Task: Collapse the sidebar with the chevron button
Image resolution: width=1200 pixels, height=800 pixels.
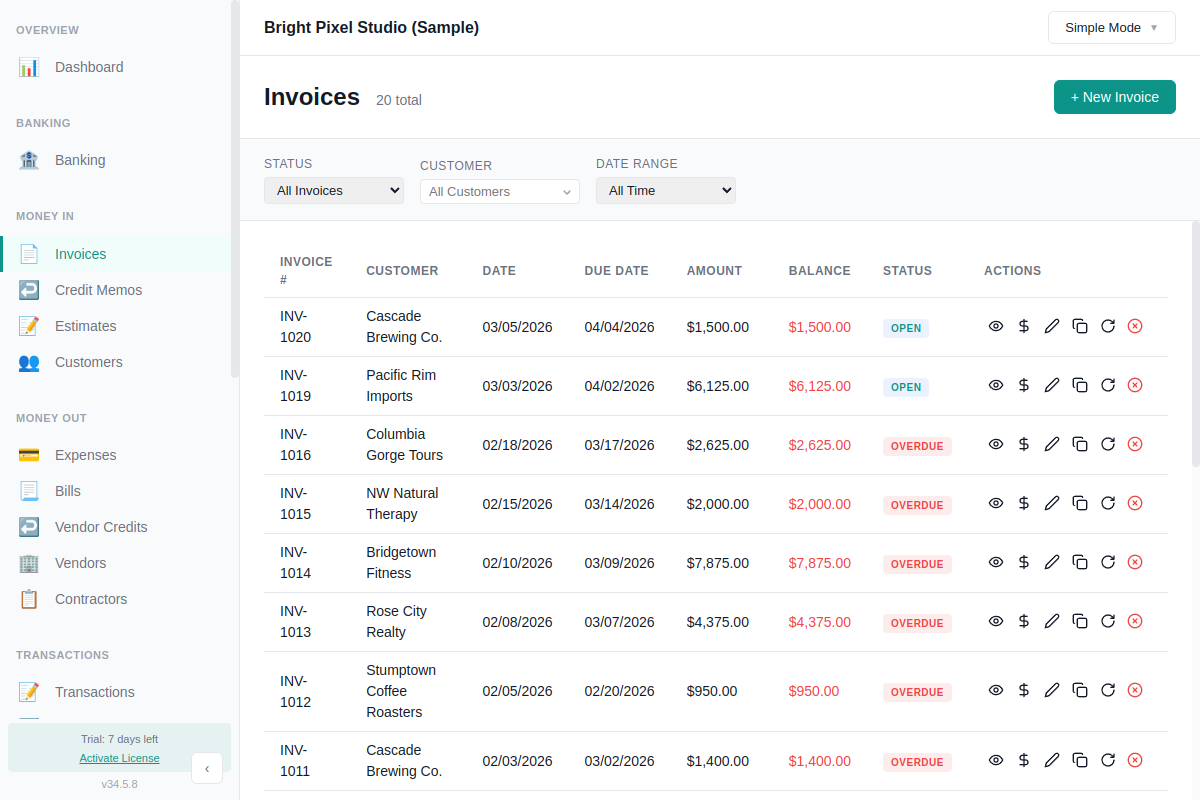Action: (x=207, y=768)
